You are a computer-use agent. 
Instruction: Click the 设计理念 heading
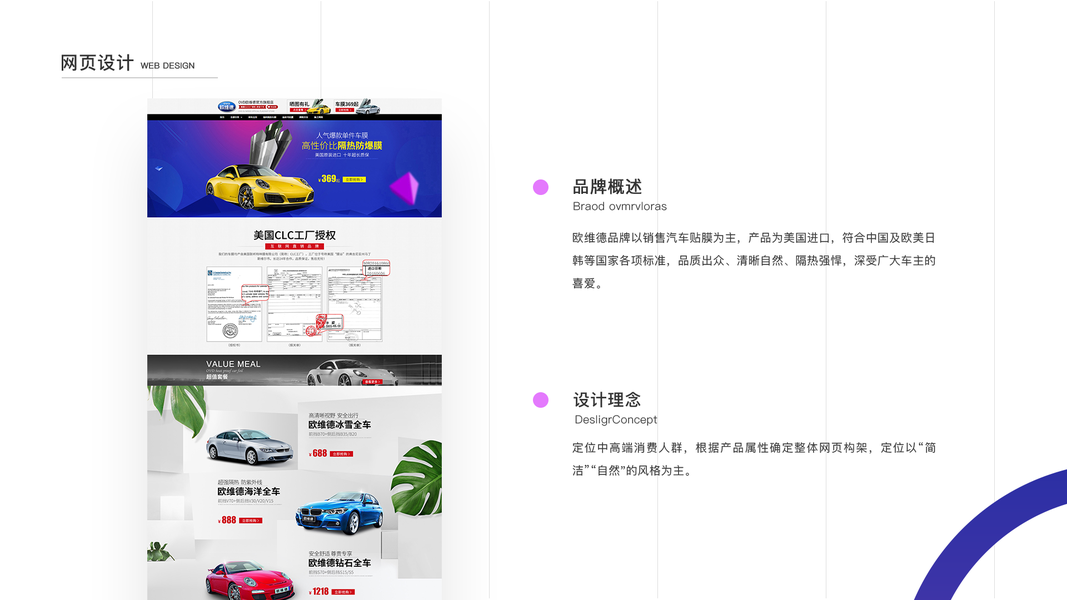tap(607, 399)
